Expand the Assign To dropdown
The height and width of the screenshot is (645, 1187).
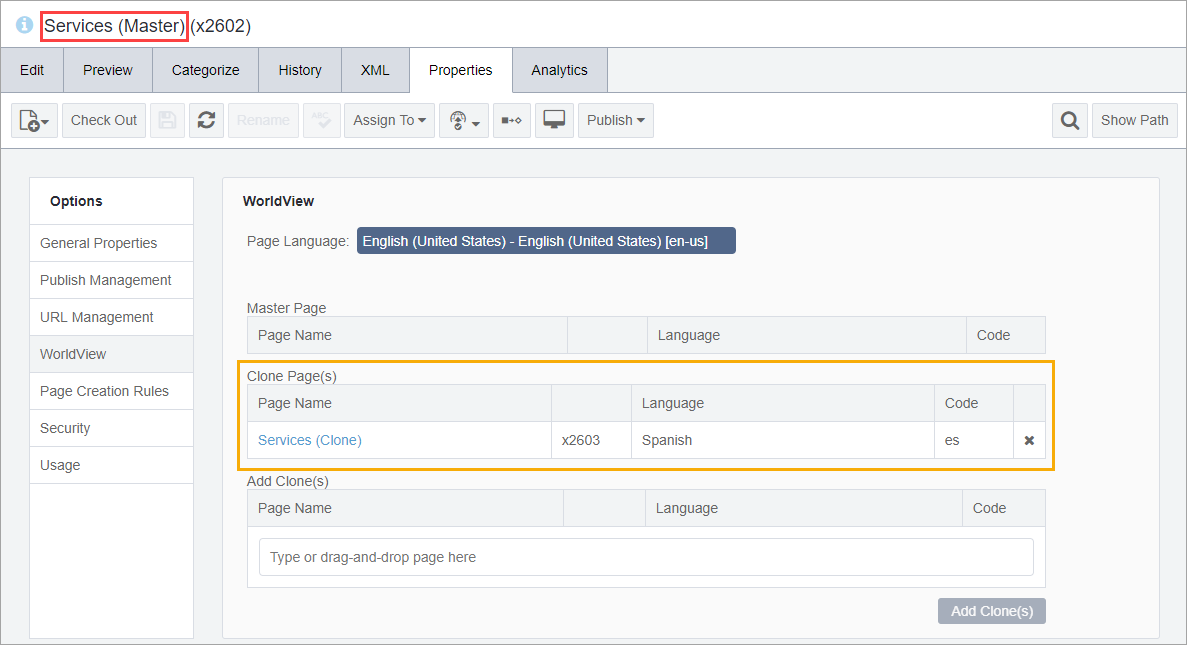(x=389, y=120)
